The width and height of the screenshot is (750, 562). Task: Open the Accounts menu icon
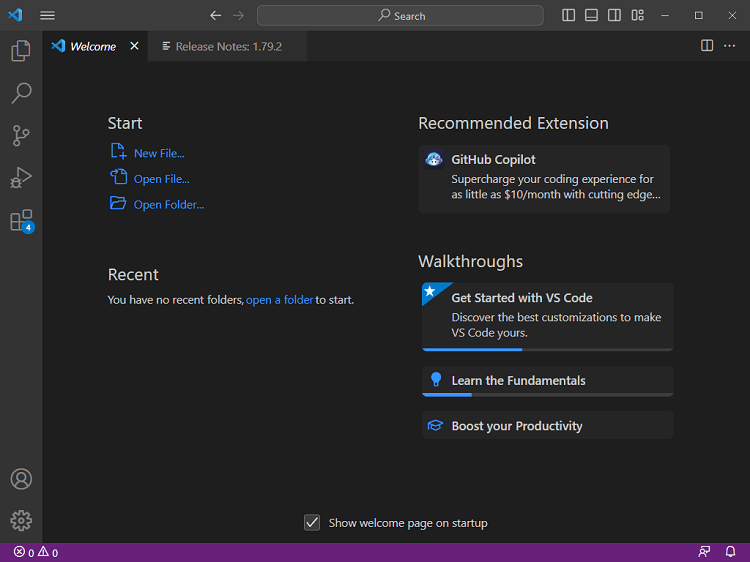pyautogui.click(x=21, y=479)
